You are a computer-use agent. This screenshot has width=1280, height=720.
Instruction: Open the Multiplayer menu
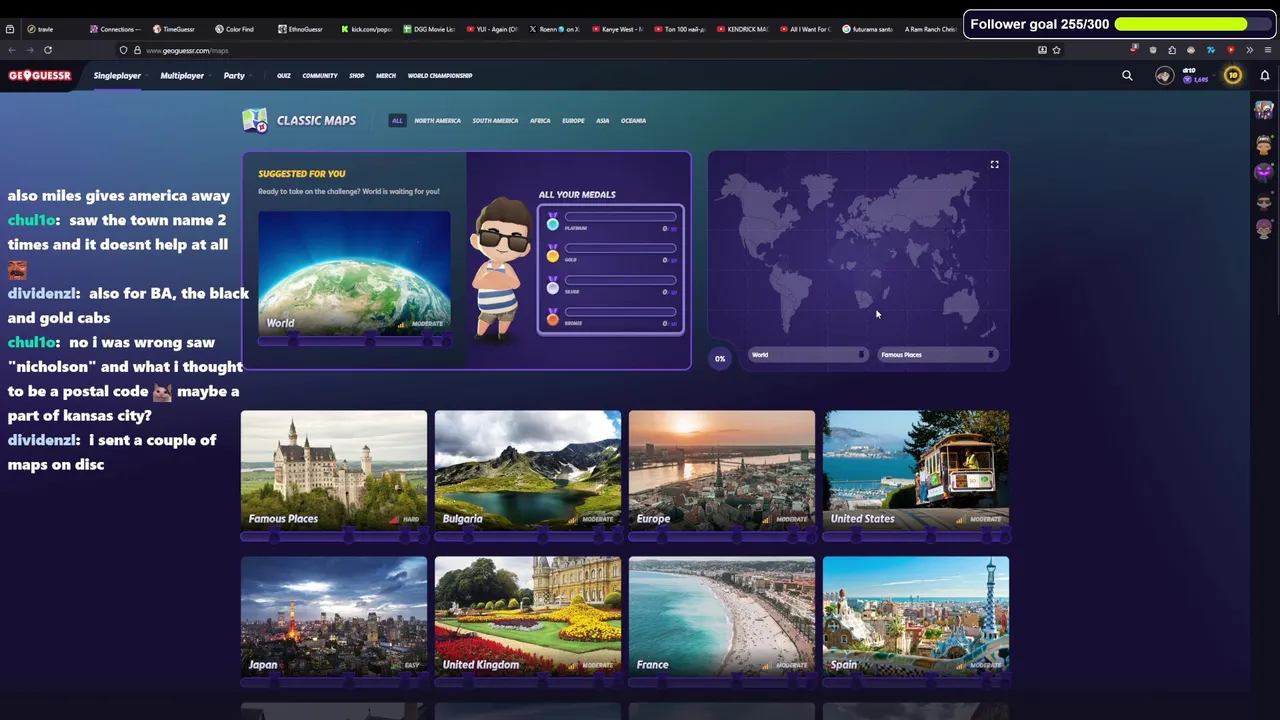click(182, 76)
